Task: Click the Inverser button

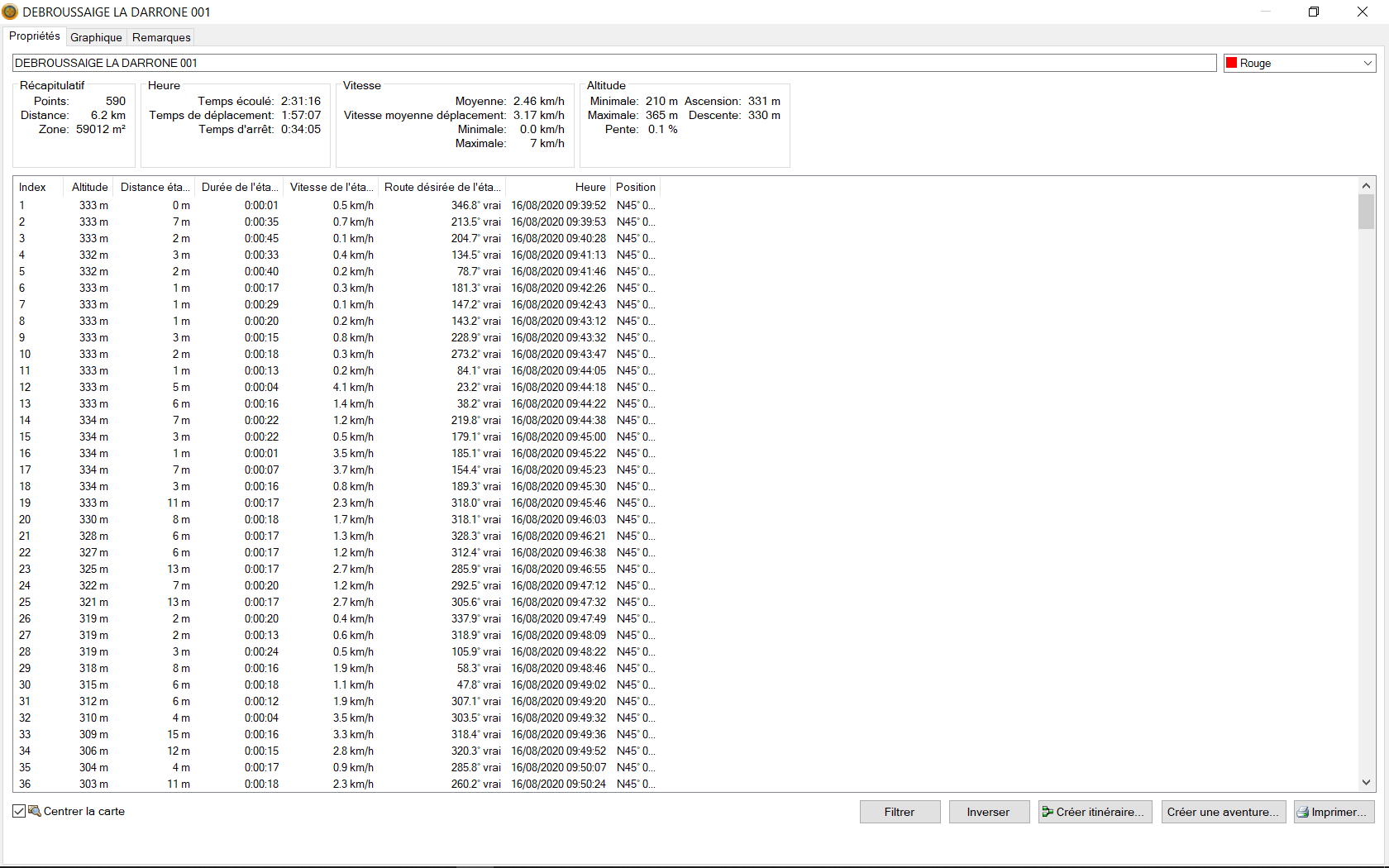Action: [x=989, y=812]
